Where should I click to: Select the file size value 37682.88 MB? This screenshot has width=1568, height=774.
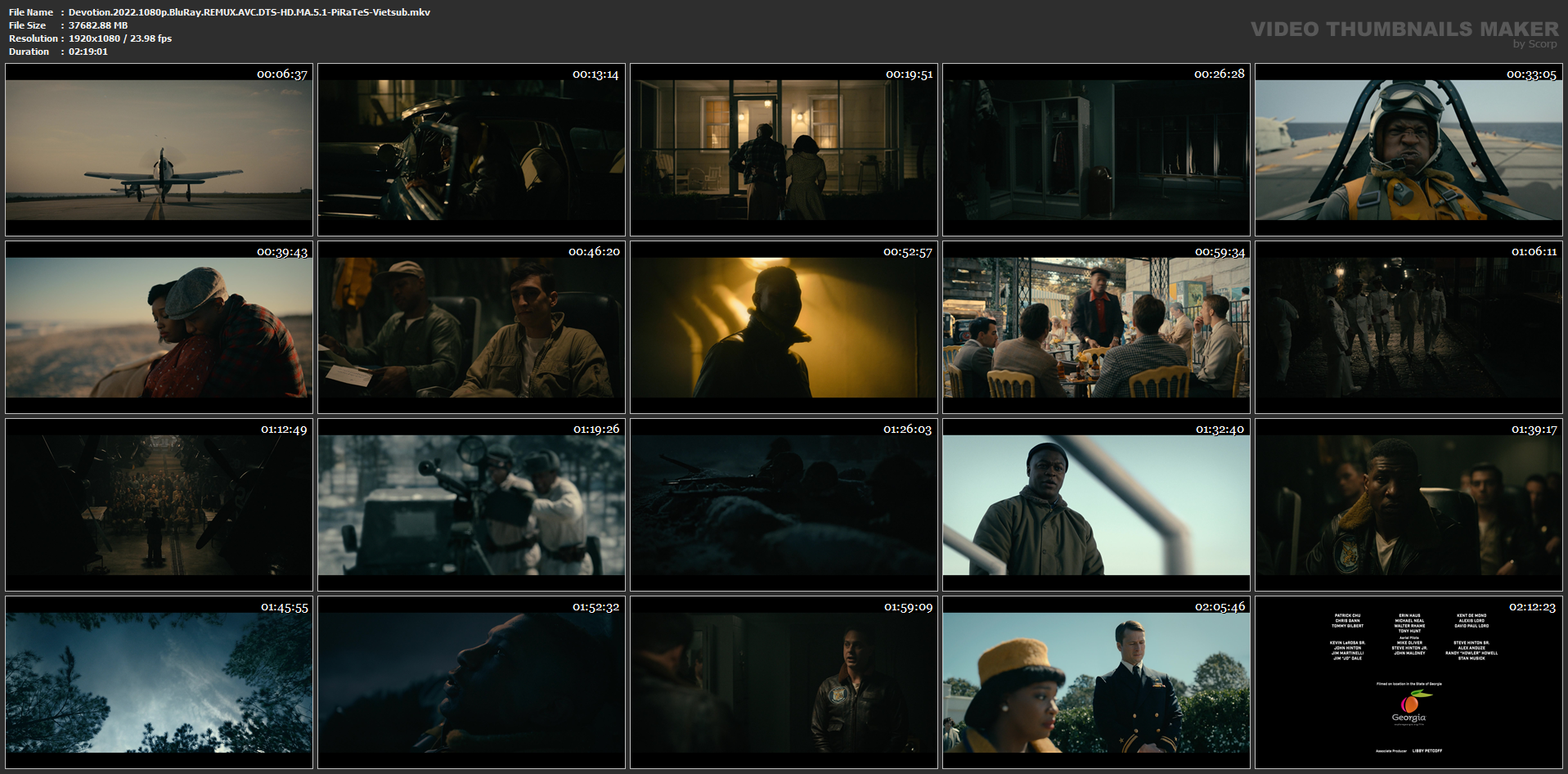click(x=98, y=25)
